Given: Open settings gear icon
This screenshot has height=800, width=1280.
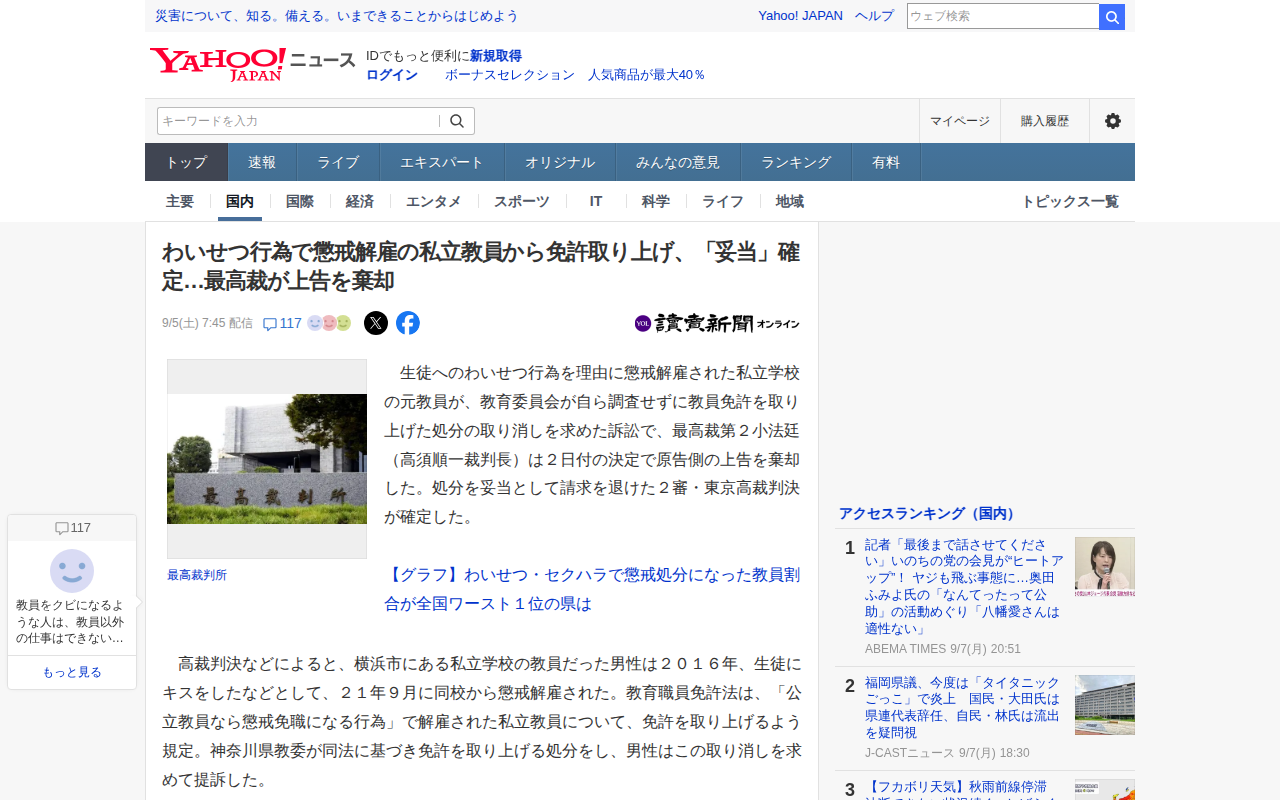Looking at the screenshot, I should (x=1112, y=121).
